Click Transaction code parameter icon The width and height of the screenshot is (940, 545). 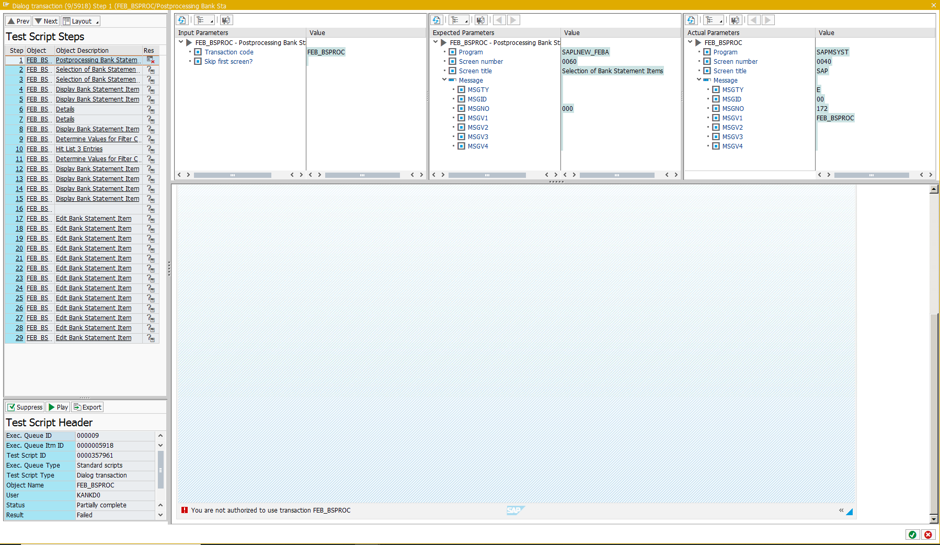[198, 52]
